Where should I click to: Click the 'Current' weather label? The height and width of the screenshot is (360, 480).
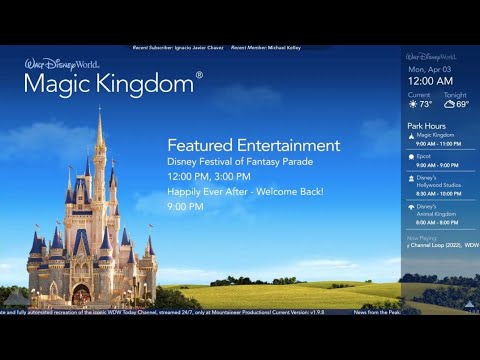point(419,95)
